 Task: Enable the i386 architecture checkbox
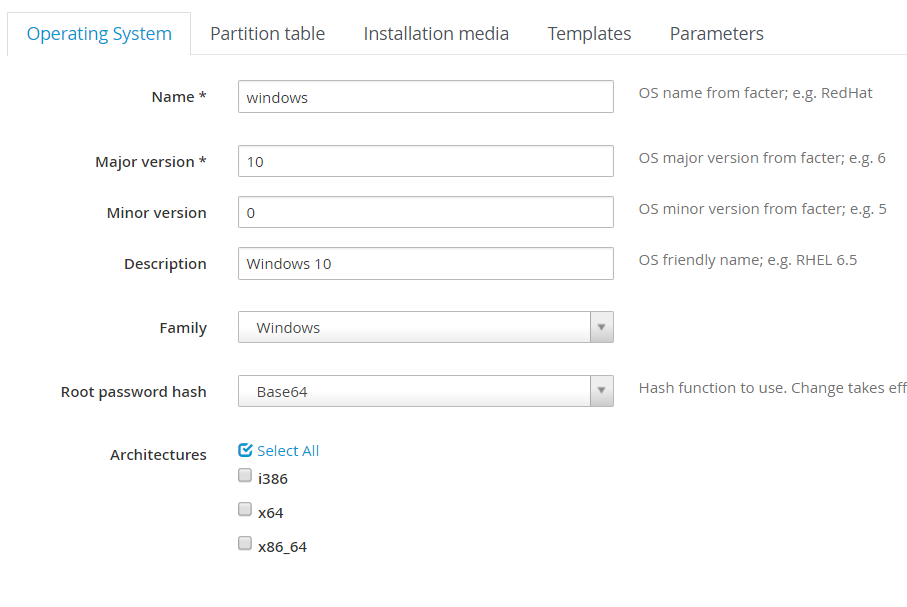pyautogui.click(x=245, y=476)
